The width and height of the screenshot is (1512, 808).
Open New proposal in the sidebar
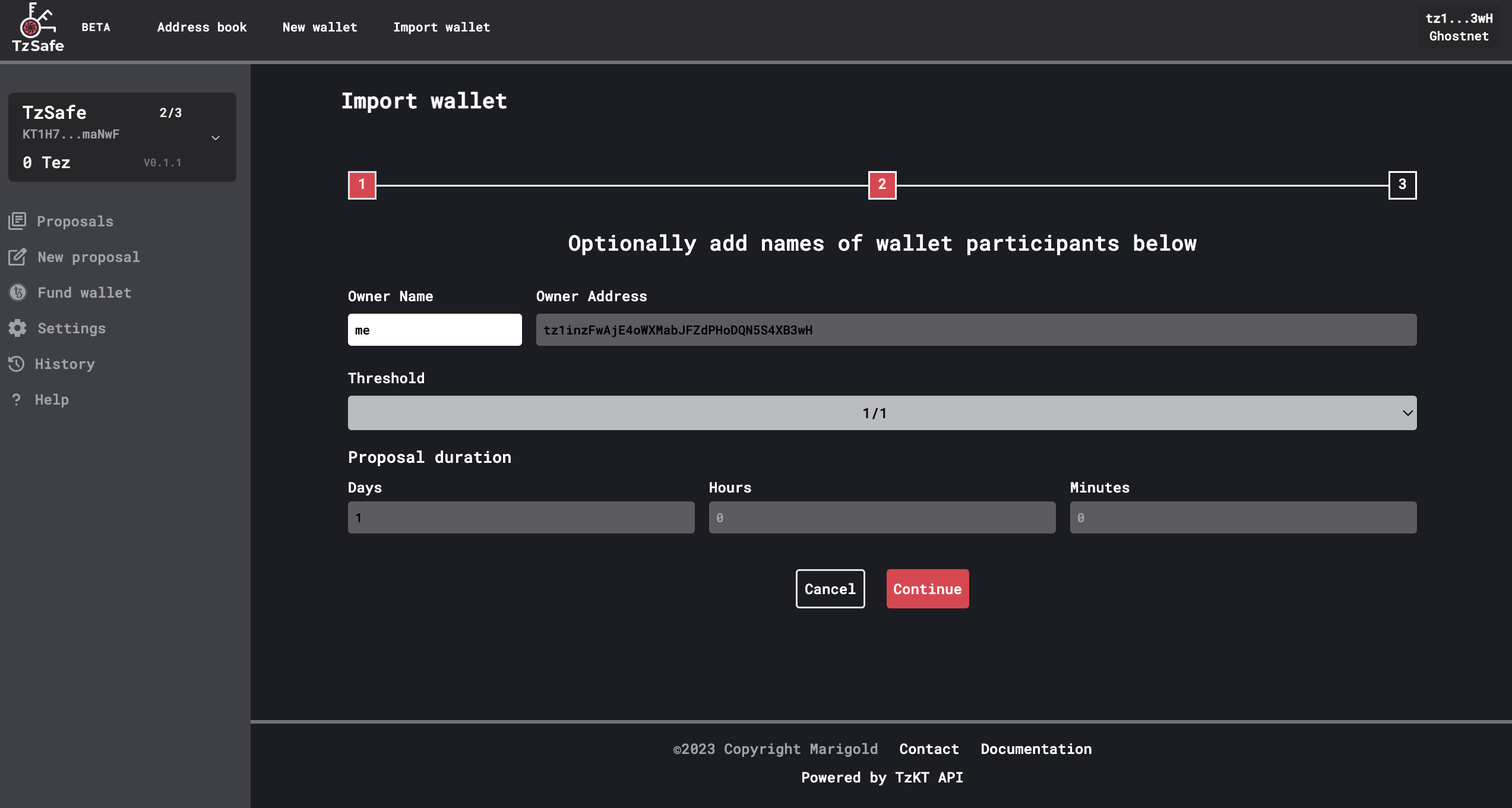(88, 257)
